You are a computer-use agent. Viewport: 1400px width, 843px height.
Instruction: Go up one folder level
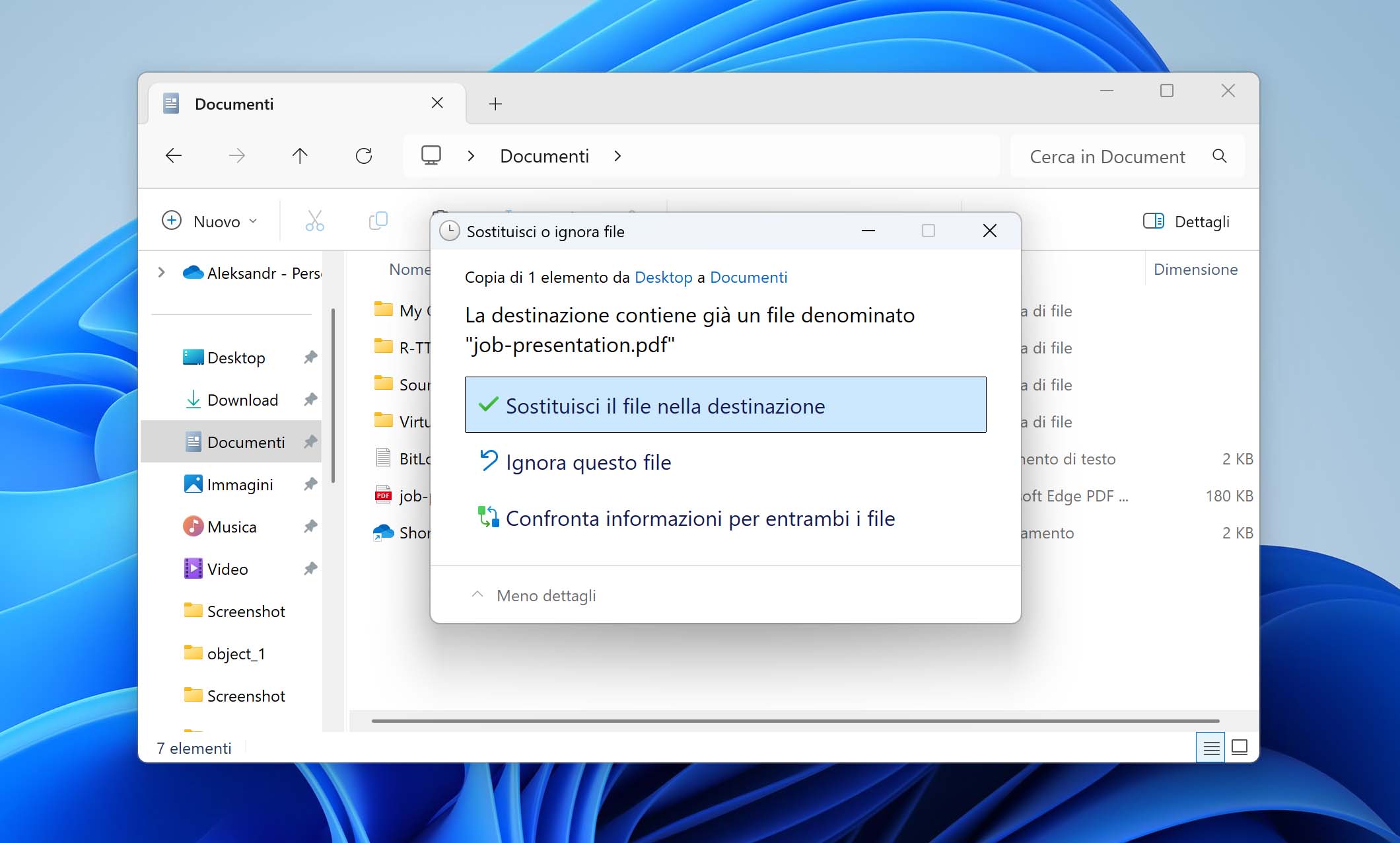(x=300, y=156)
